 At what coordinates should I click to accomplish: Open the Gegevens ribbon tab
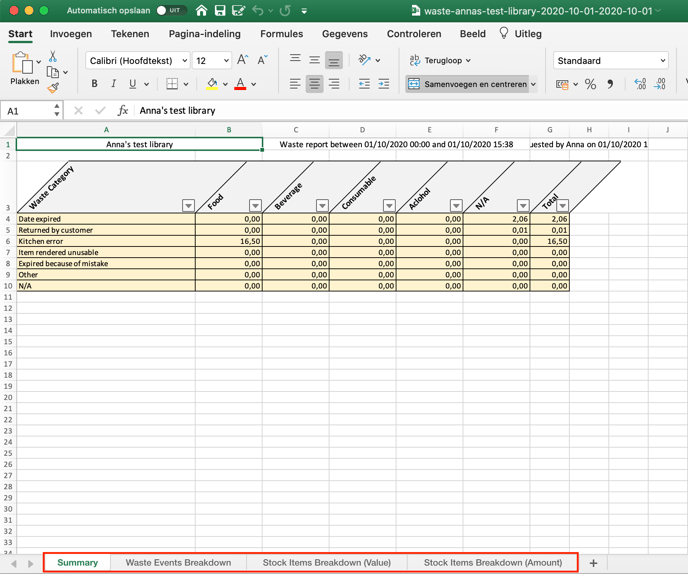[345, 34]
